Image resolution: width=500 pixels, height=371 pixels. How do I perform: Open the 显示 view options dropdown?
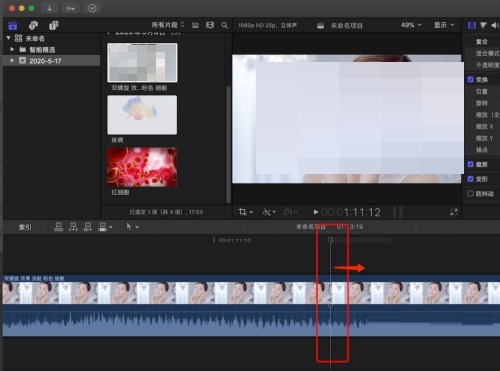pos(444,25)
